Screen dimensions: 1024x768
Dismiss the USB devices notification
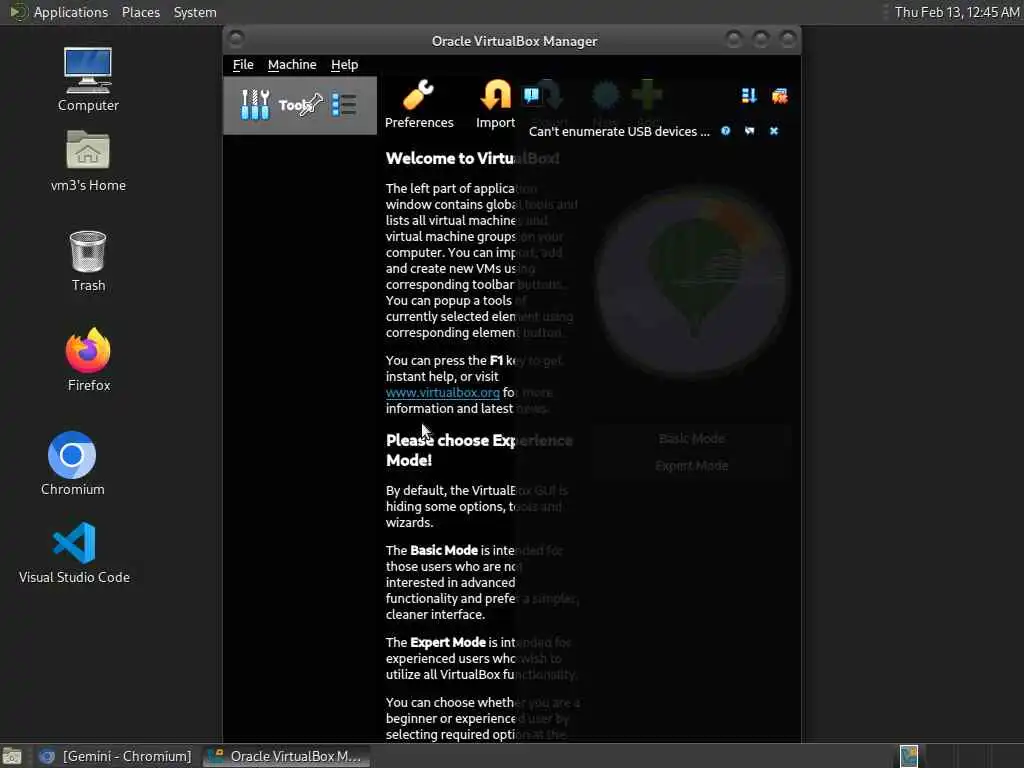coord(774,131)
